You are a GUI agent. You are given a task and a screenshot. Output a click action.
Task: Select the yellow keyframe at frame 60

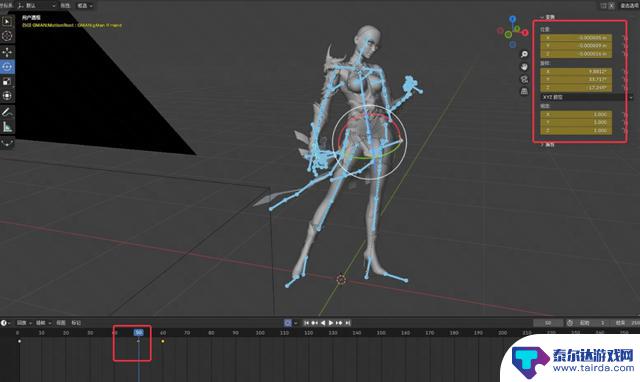[x=163, y=341]
